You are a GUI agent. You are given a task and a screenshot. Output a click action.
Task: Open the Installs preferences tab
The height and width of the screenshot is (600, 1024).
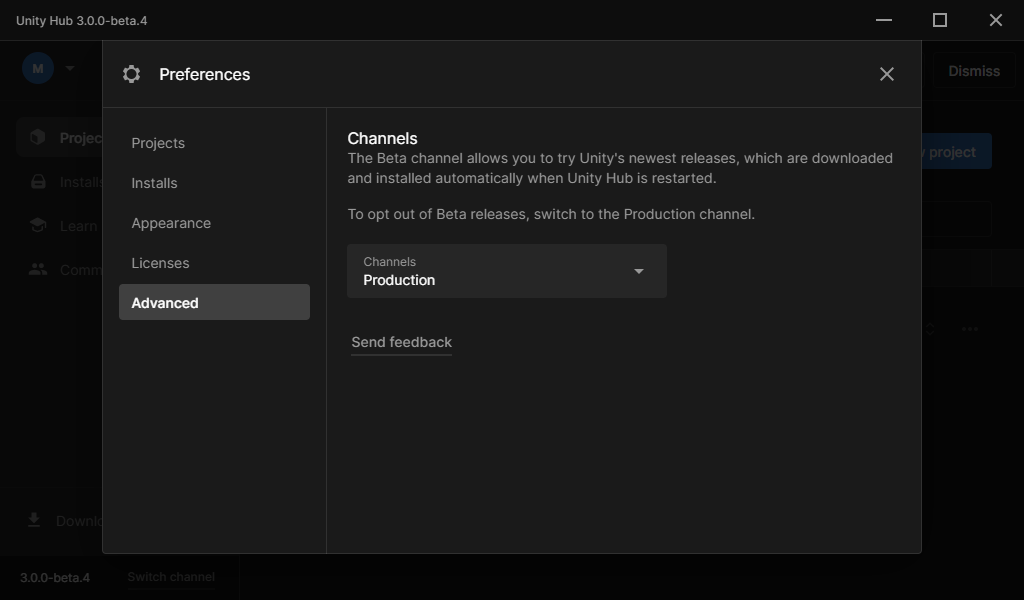(214, 183)
